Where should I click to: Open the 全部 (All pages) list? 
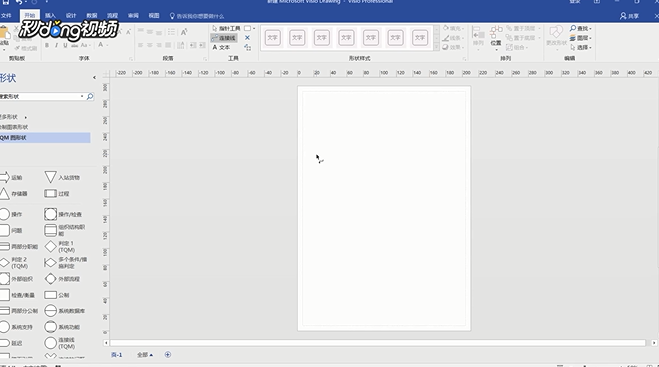[x=145, y=355]
